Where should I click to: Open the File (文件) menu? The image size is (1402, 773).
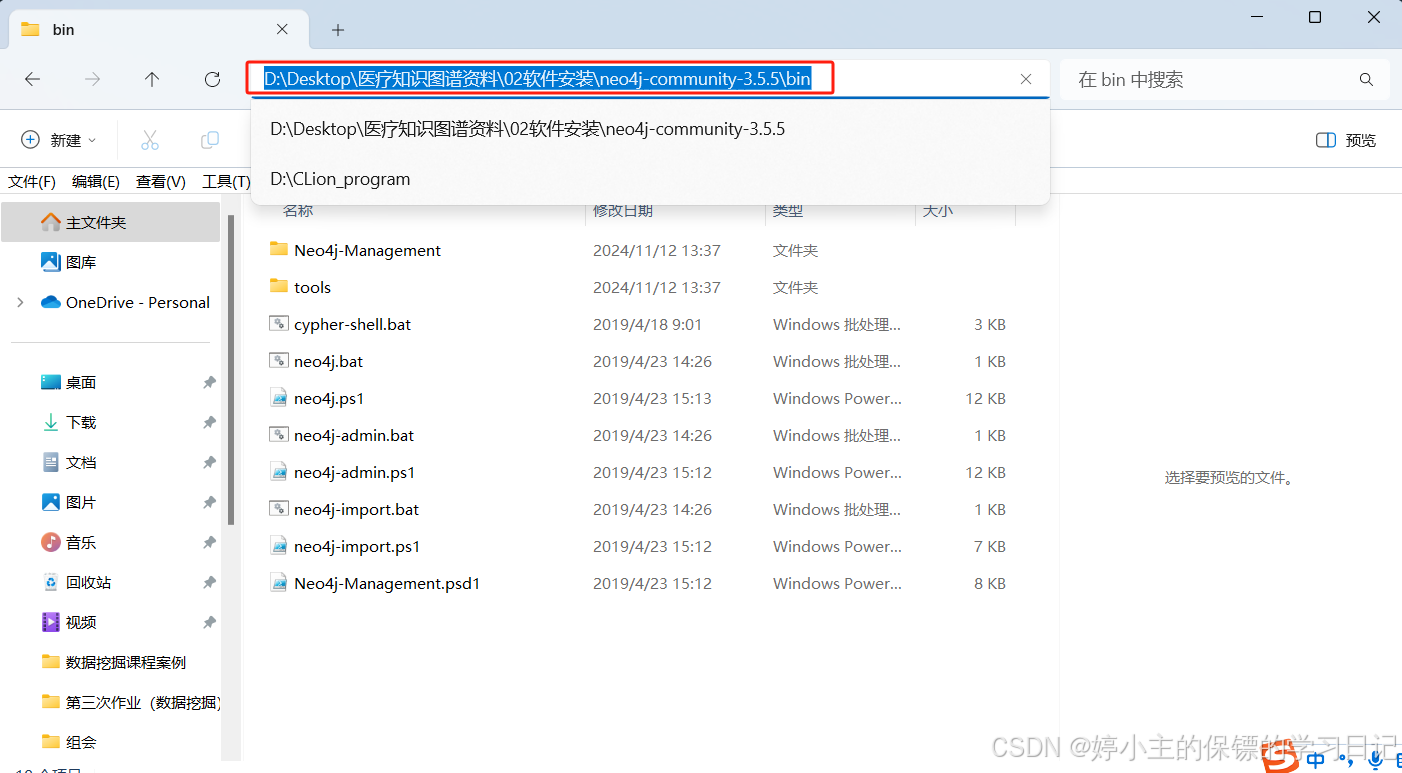[x=32, y=181]
